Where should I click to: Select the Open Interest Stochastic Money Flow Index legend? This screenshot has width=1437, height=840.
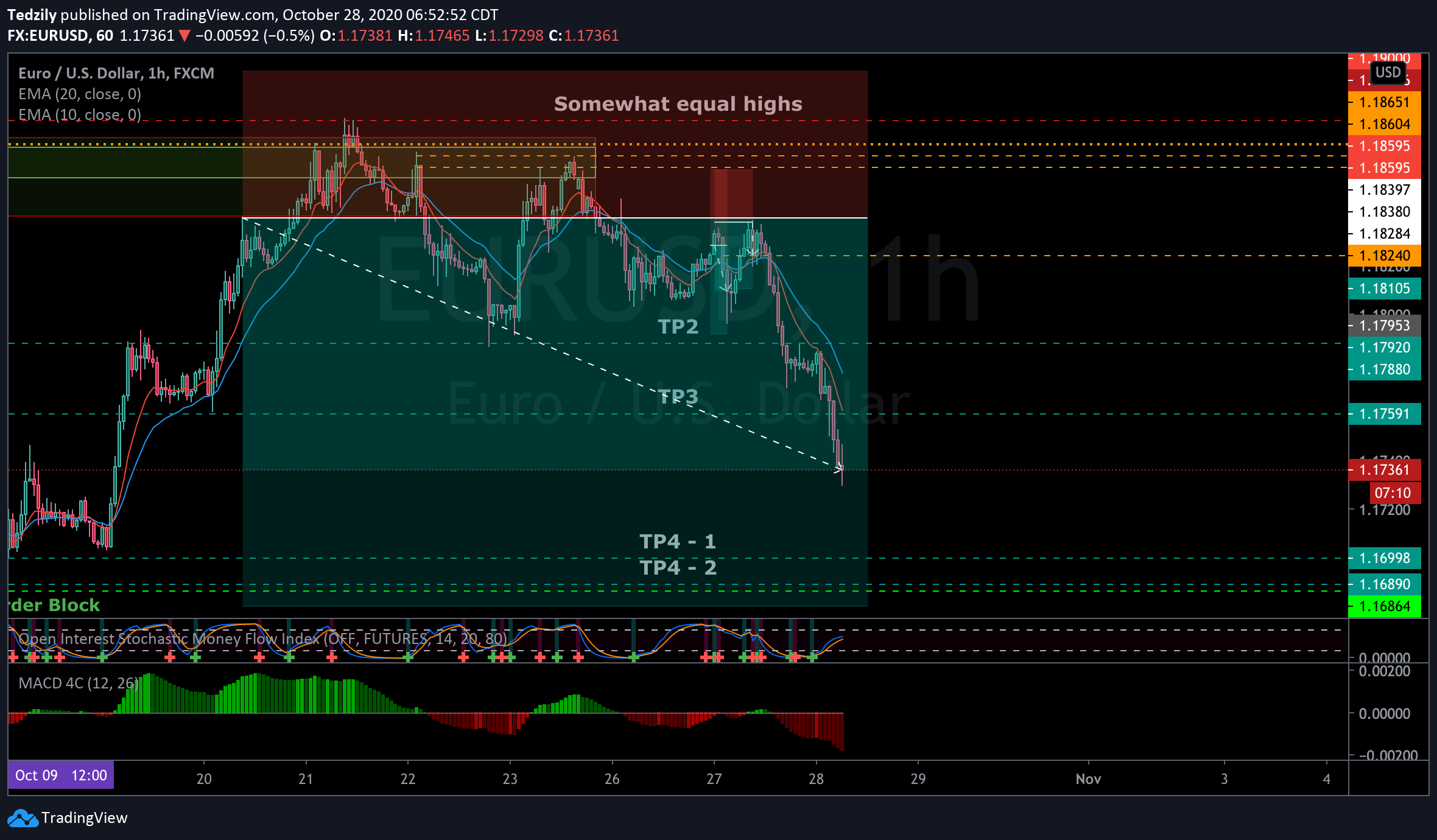point(263,639)
